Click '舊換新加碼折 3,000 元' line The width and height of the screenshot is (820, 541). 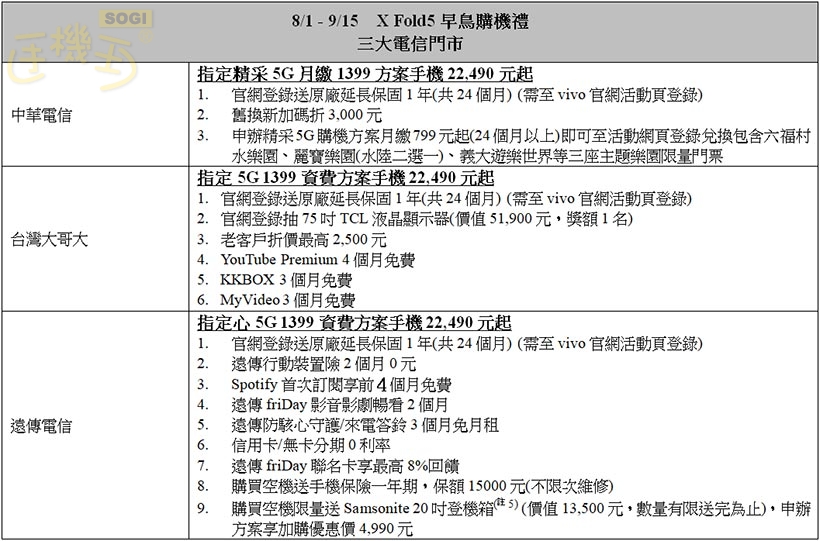pyautogui.click(x=306, y=115)
